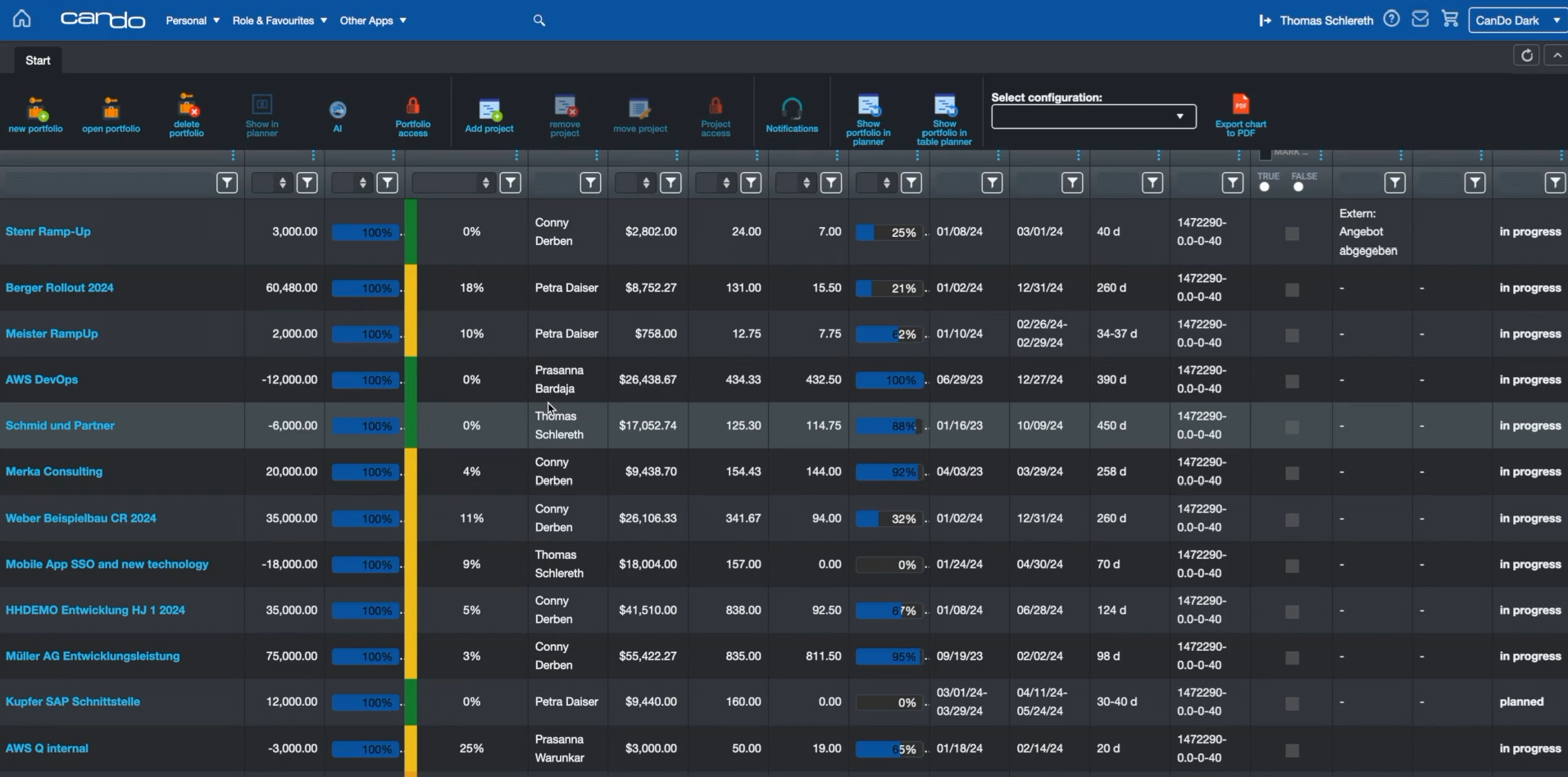
Task: Open the project manager column options menu
Action: [x=596, y=156]
